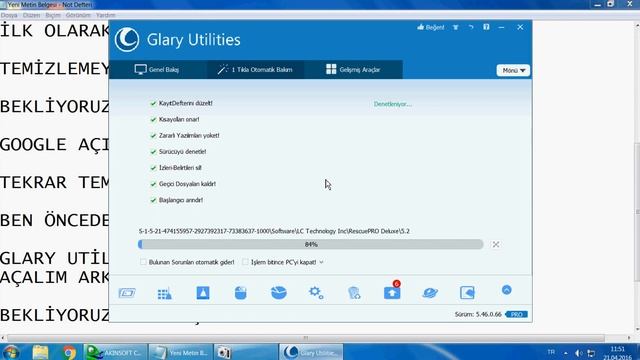This screenshot has width=640, height=360.
Task: Click the 84% scan progress bar
Action: (311, 244)
